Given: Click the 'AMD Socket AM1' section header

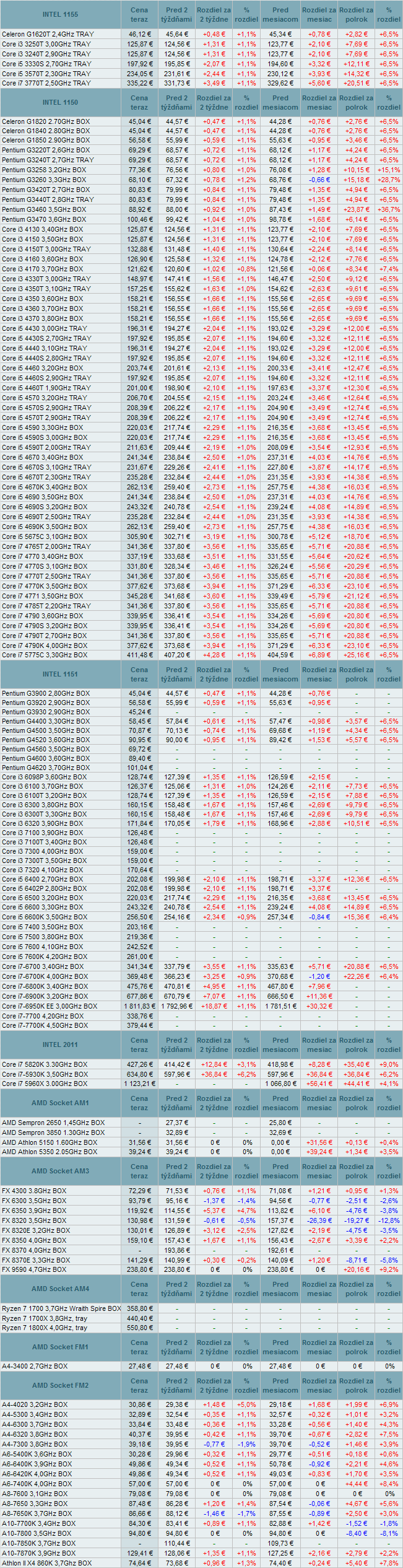Looking at the screenshot, I should (61, 1103).
